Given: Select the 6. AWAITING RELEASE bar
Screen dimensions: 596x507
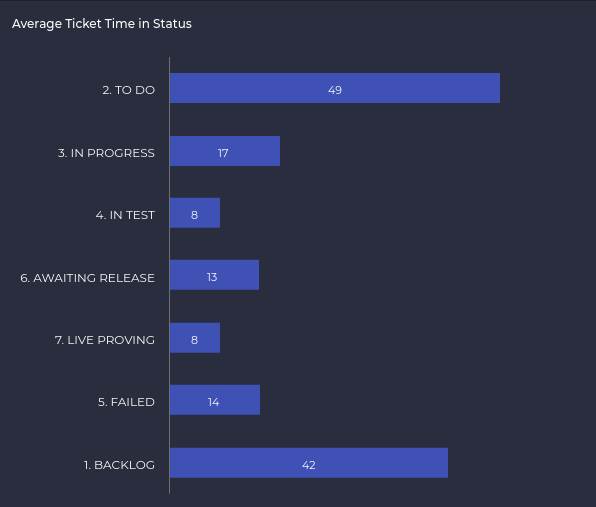Looking at the screenshot, I should [x=214, y=275].
